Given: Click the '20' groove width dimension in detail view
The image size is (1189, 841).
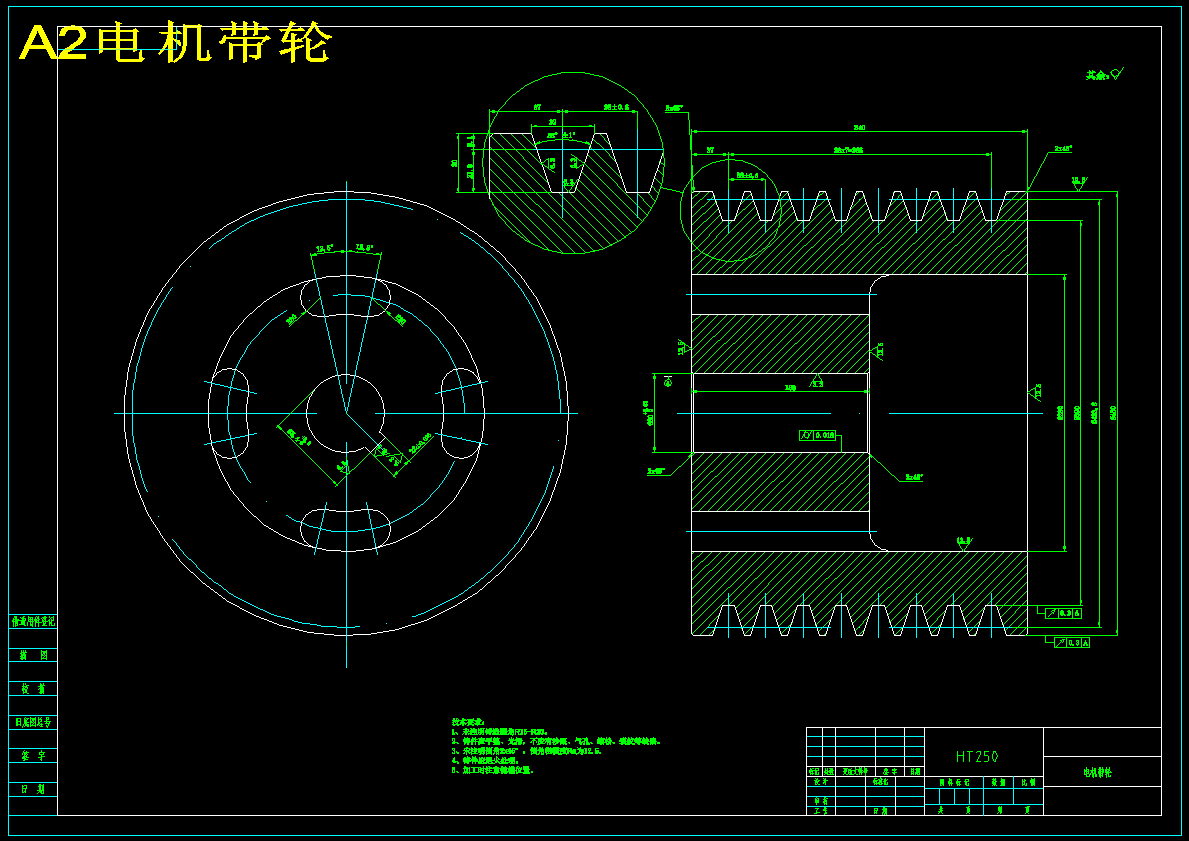Looking at the screenshot, I should click(x=552, y=122).
